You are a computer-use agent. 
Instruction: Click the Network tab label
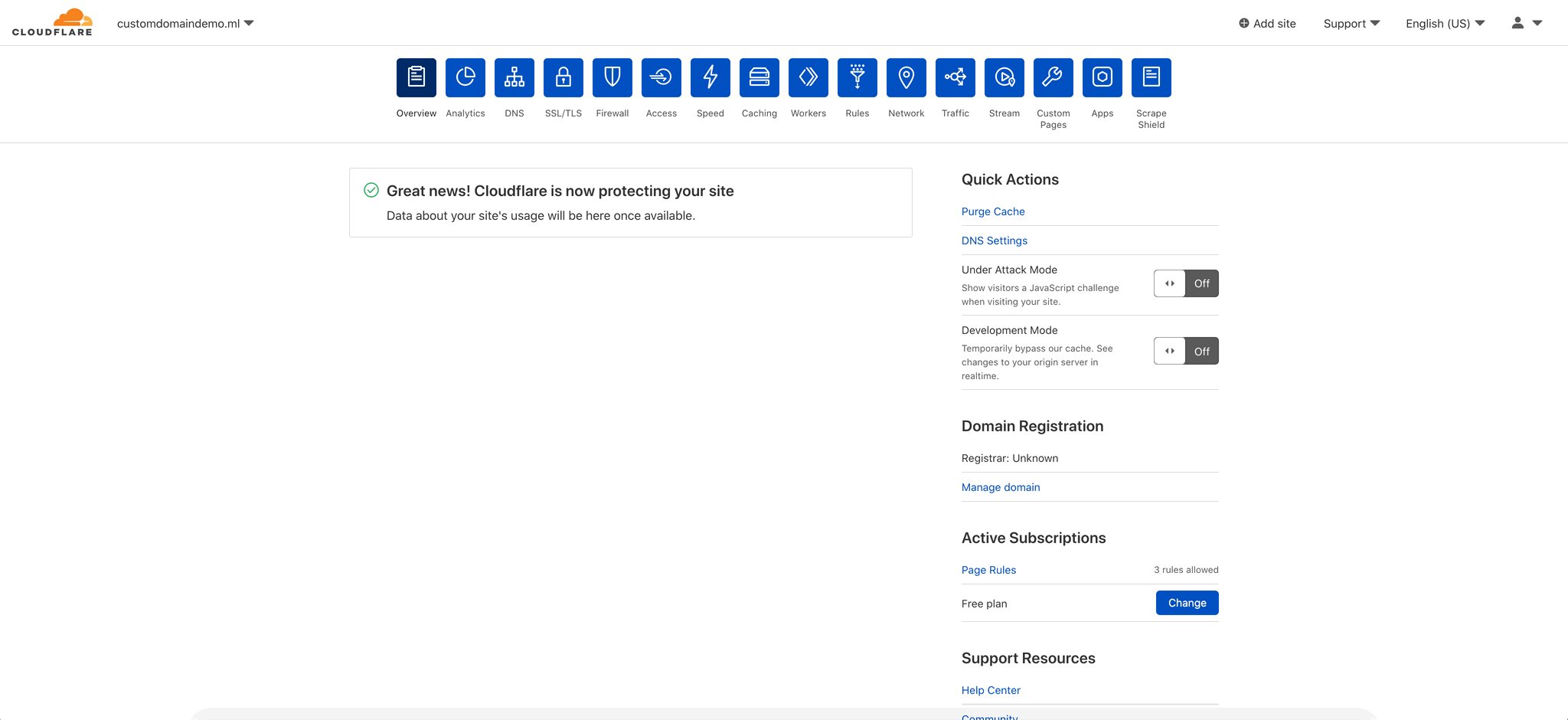coord(906,113)
